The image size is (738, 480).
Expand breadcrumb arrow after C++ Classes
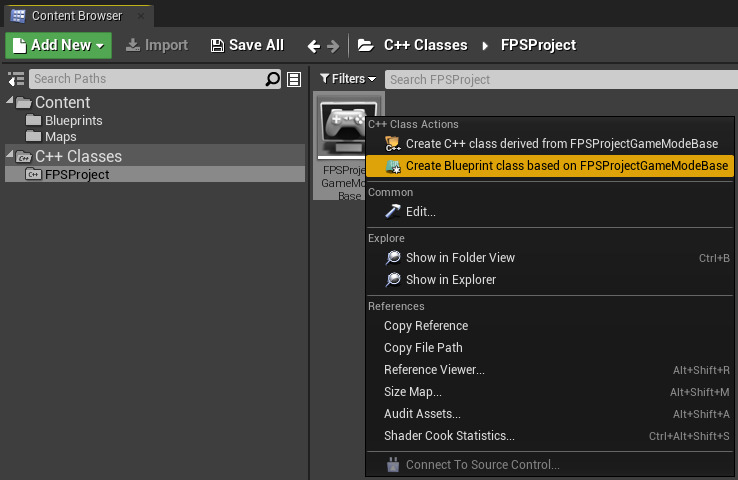tap(485, 46)
